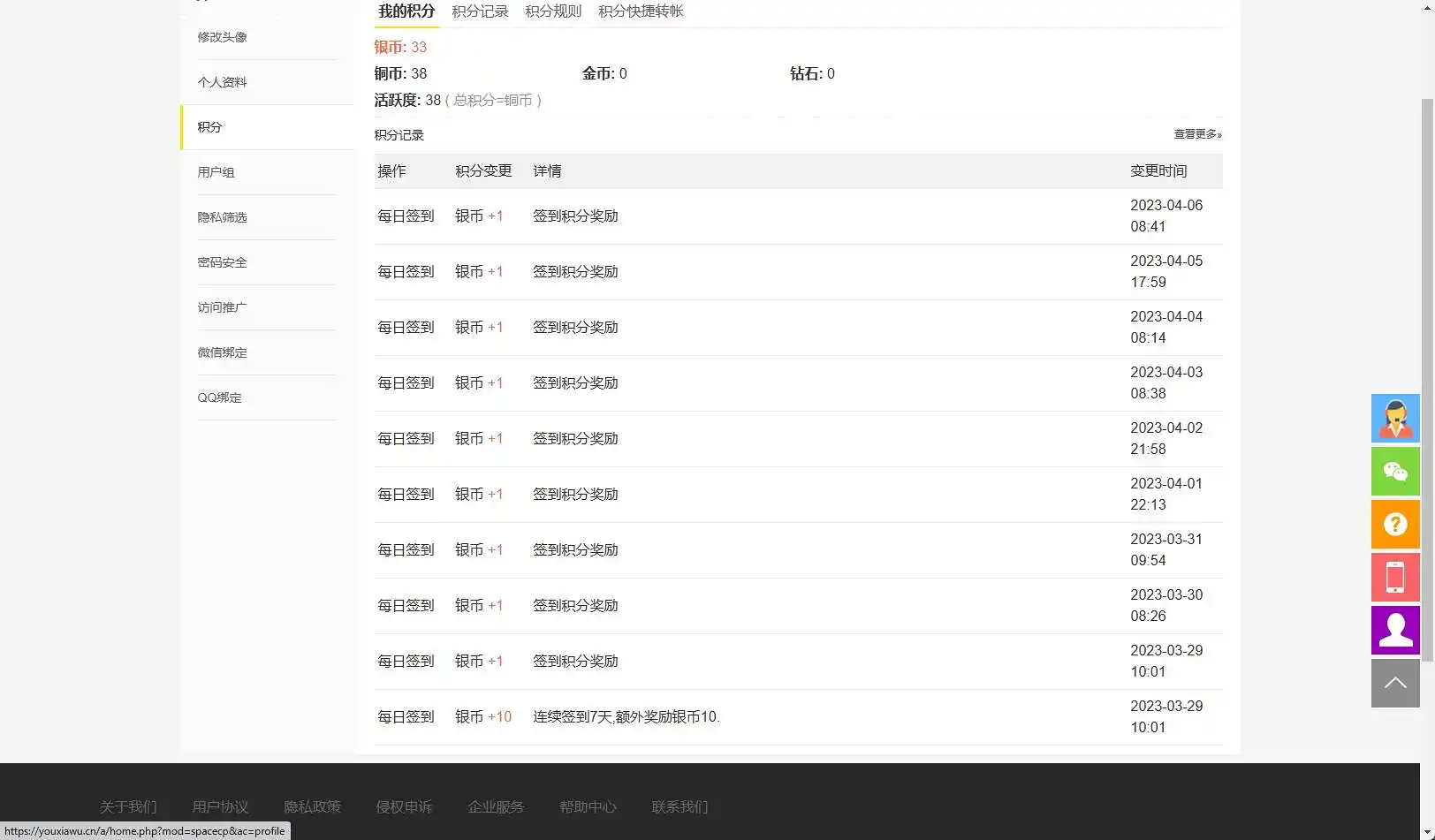Viewport: 1435px width, 840px height.
Task: Click the page vertical scrollbar thumb
Action: [x=1427, y=380]
